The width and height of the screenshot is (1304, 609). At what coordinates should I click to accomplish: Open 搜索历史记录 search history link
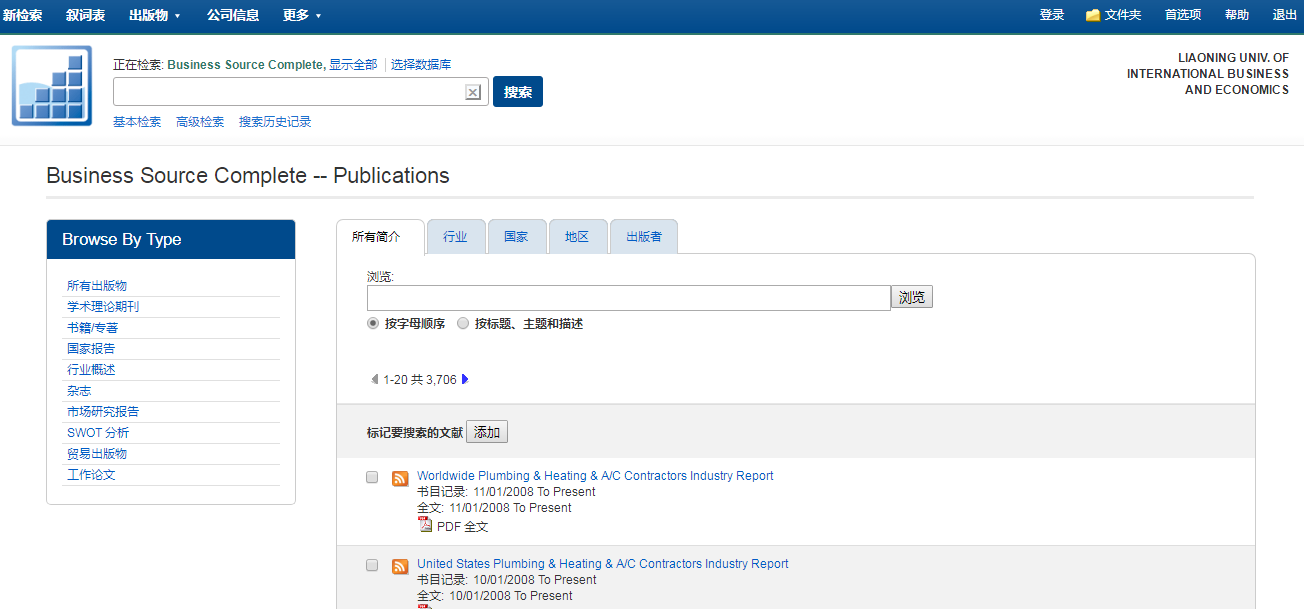275,122
